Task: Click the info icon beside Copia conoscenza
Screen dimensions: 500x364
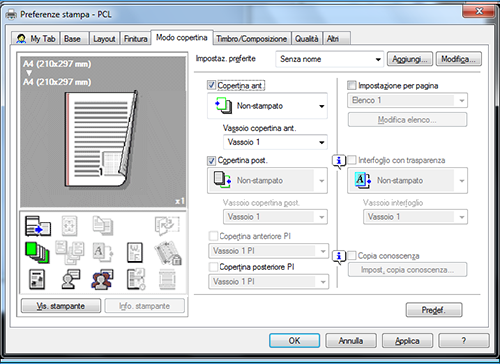Action: point(339,257)
